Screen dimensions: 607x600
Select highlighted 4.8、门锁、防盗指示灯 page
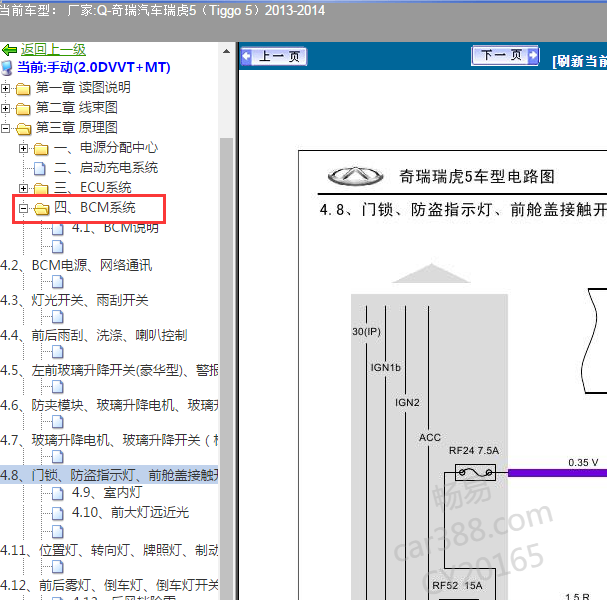click(x=109, y=475)
